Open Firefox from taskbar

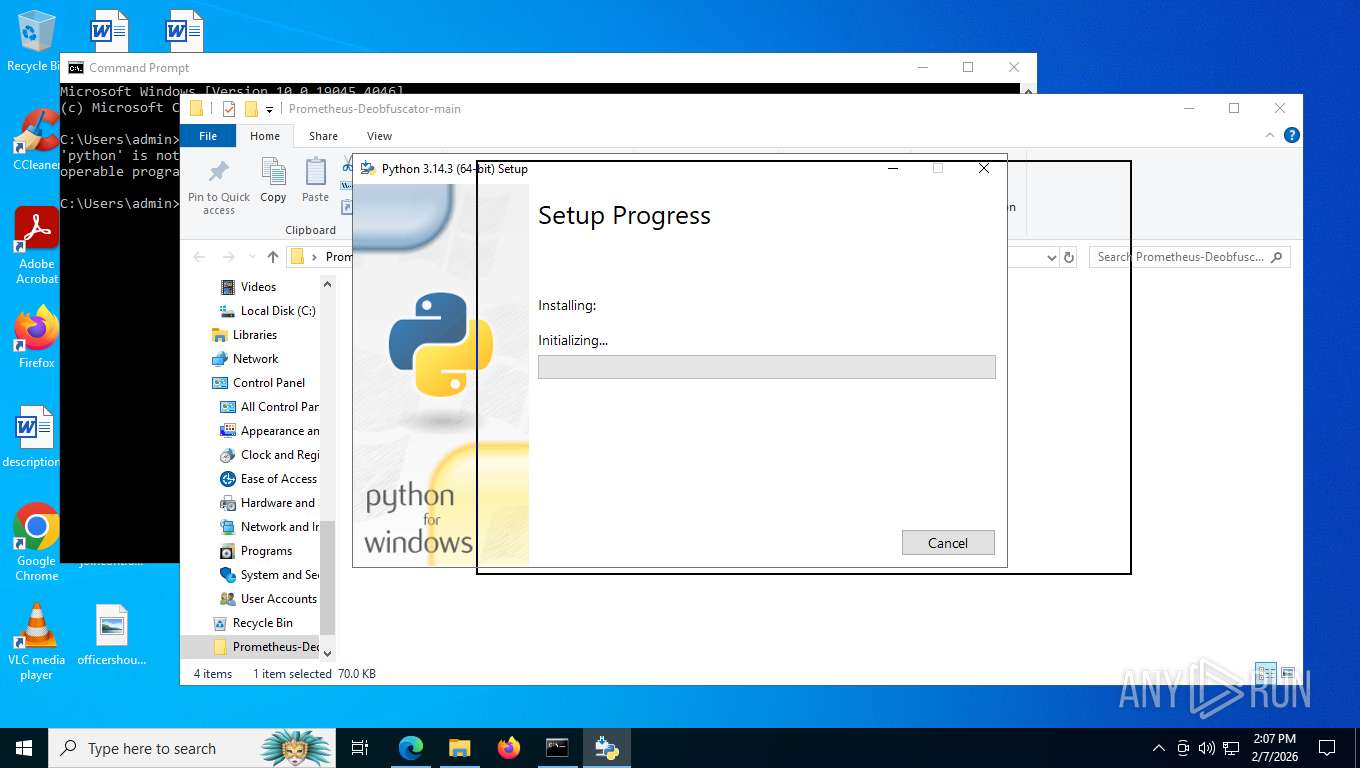click(x=509, y=748)
